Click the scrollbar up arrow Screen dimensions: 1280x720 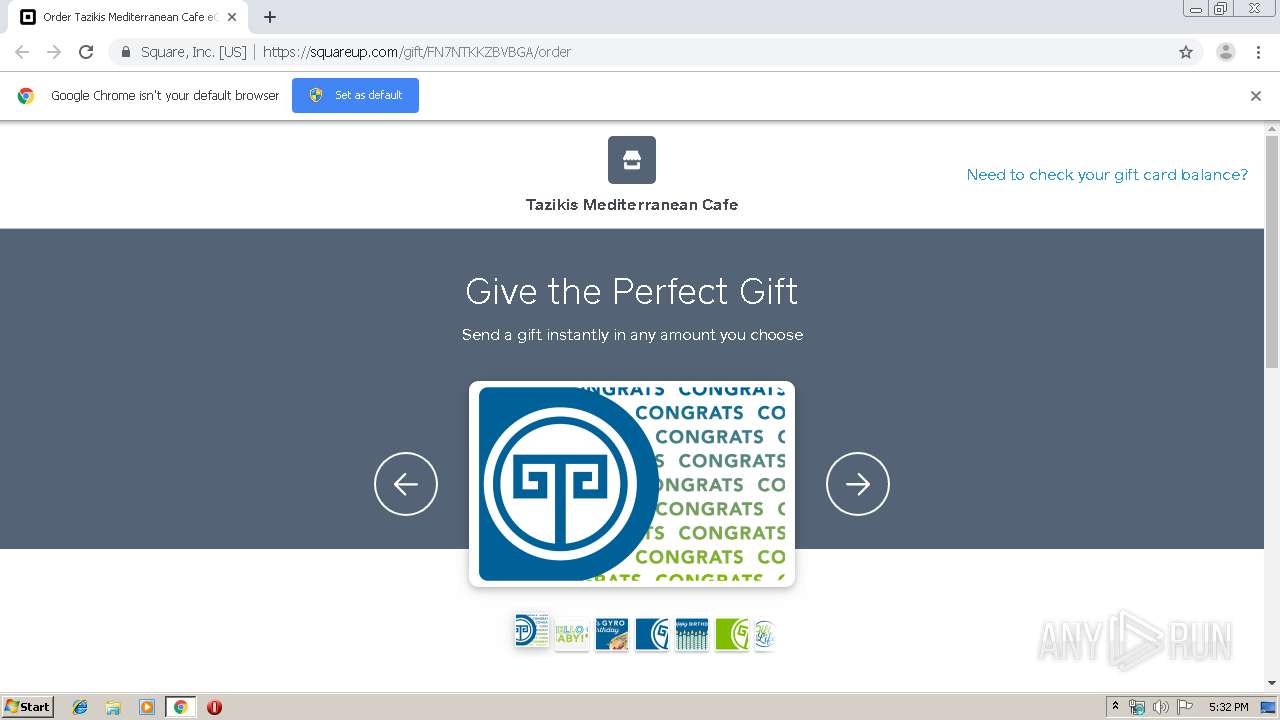[x=1272, y=129]
